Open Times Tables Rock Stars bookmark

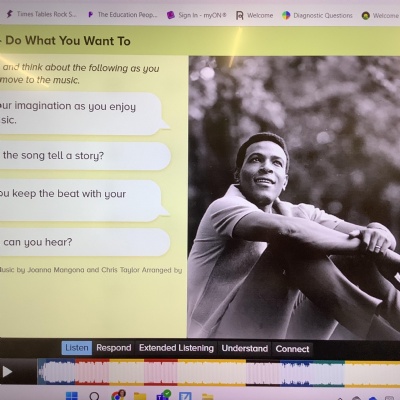click(x=41, y=14)
